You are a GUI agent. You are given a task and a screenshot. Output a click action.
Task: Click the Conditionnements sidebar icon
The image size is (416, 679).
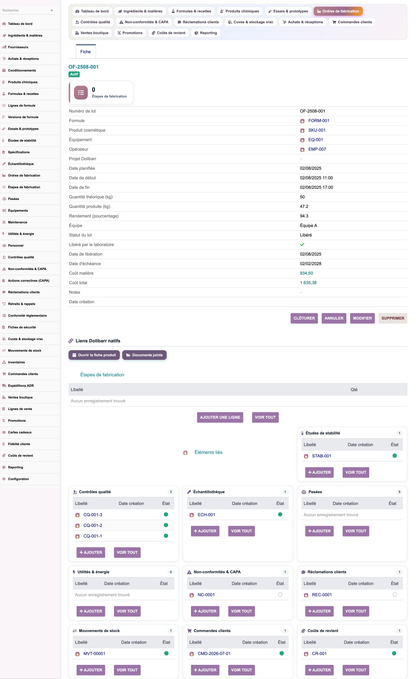(4, 71)
